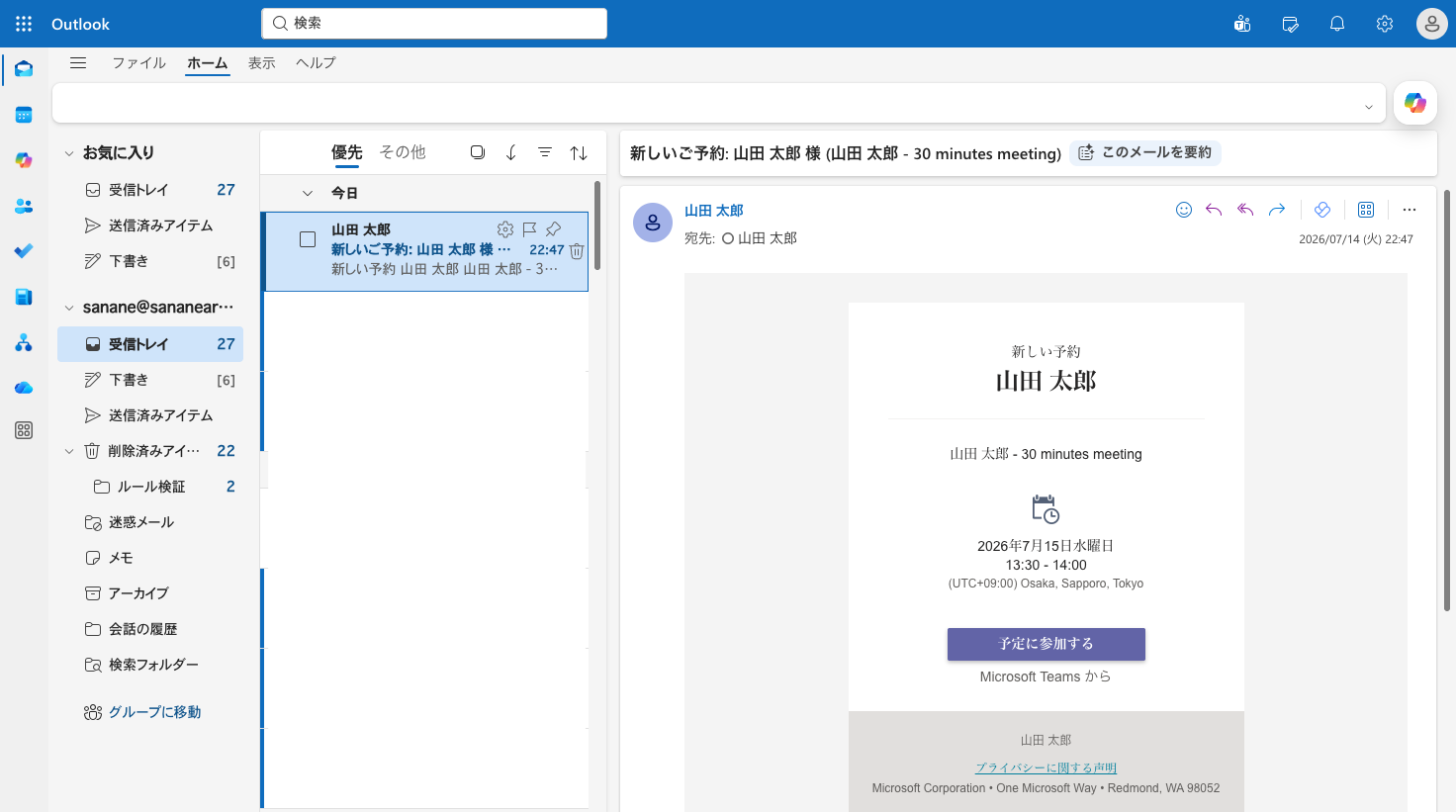Screen dimensions: 1456x812
Task: Open 送信済みアイテム under お気に入り
Action: pos(149,226)
